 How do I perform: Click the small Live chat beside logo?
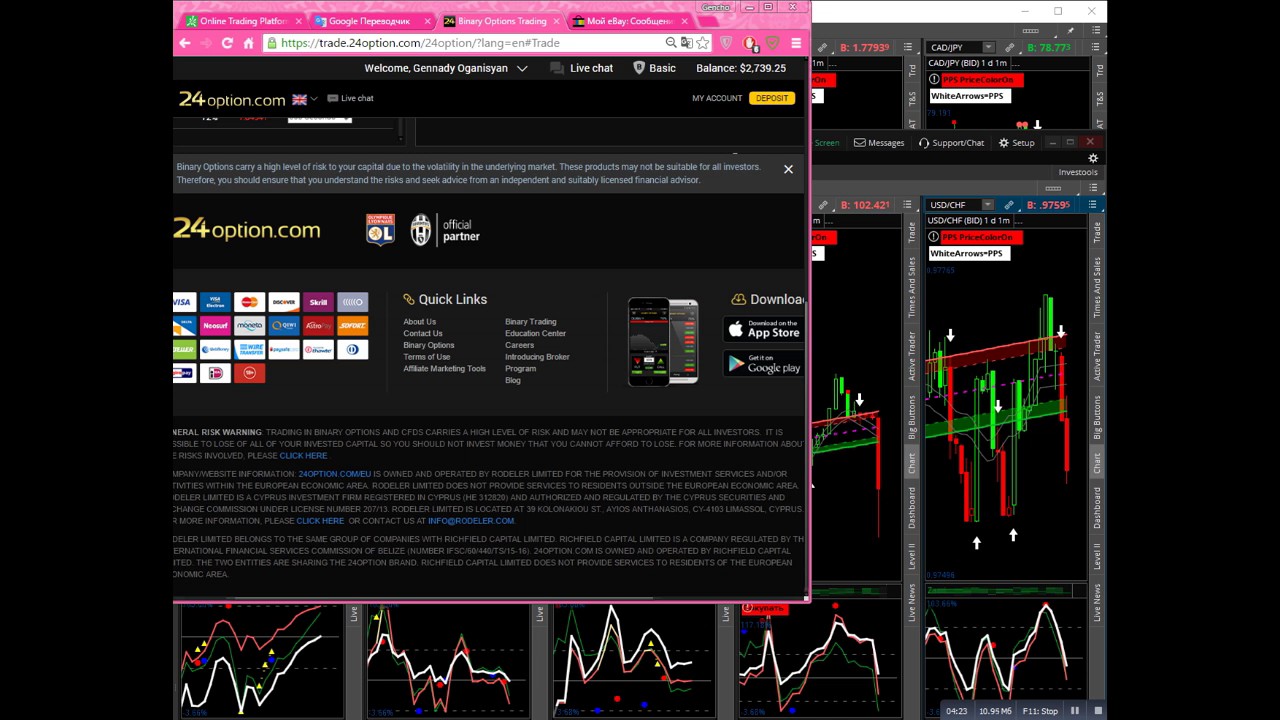350,98
